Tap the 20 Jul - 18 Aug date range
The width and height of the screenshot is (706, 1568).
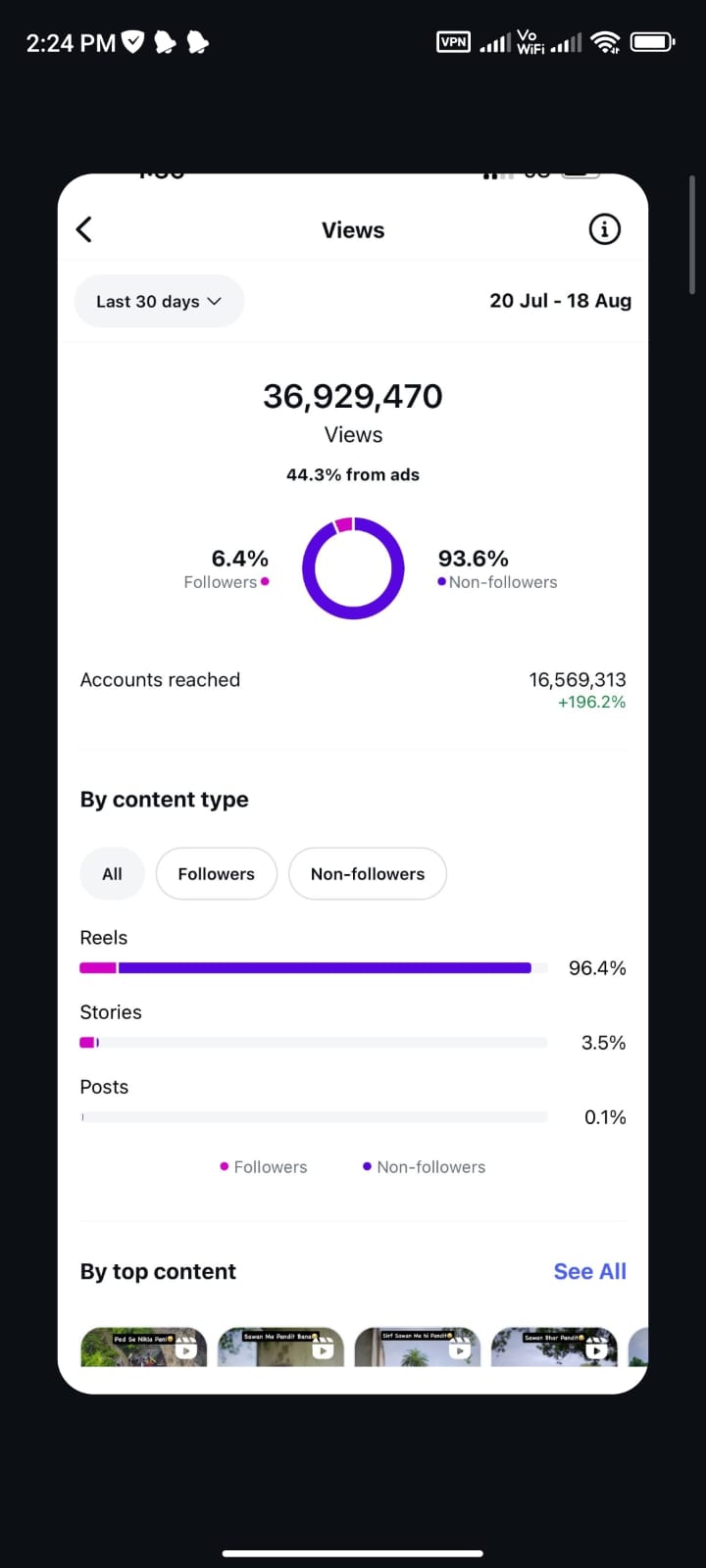[x=560, y=301]
